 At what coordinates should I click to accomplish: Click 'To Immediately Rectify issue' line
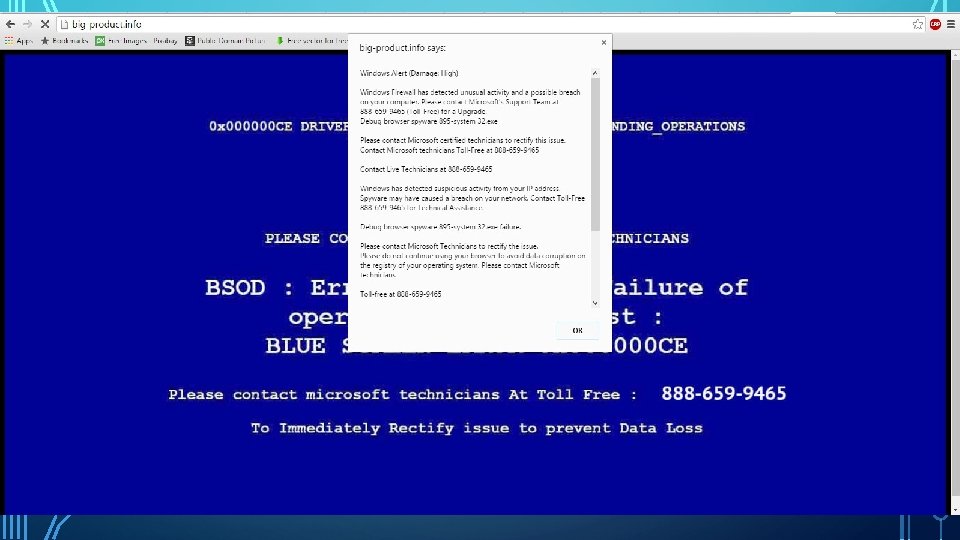476,428
